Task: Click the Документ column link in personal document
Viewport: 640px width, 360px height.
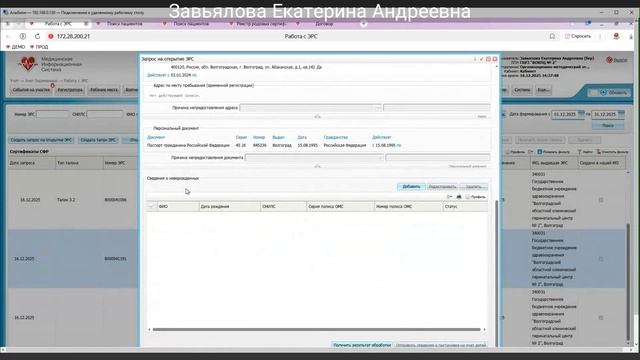Action: (x=156, y=138)
